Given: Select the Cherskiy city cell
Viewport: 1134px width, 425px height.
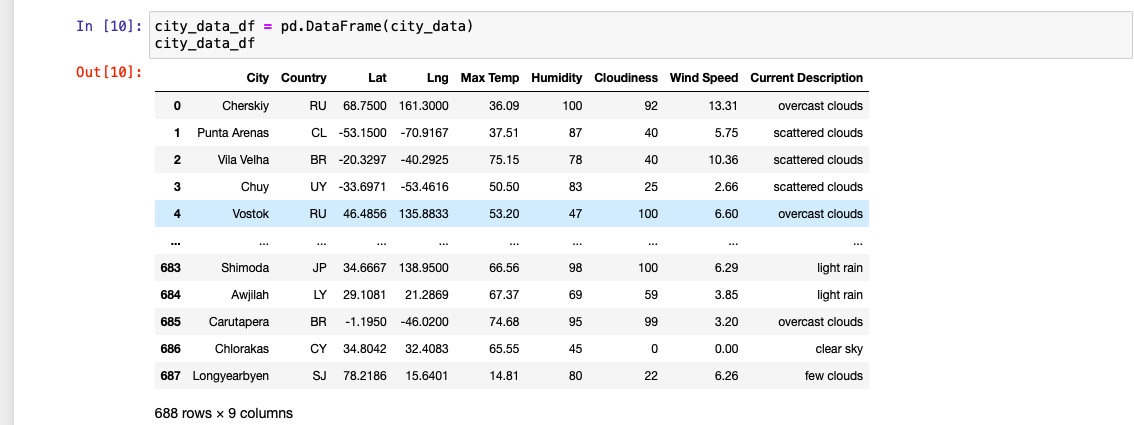Looking at the screenshot, I should coord(245,106).
